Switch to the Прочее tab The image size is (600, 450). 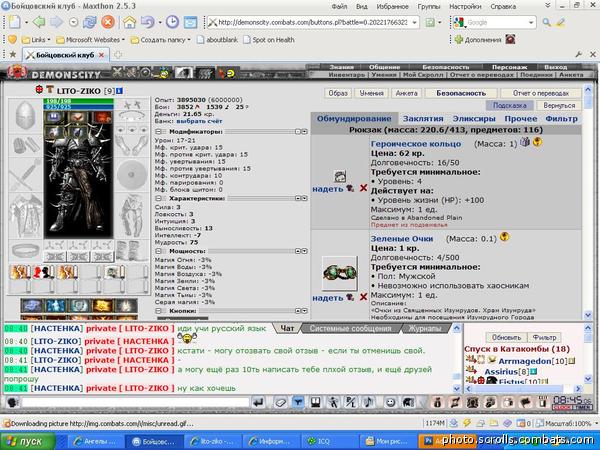click(x=520, y=119)
